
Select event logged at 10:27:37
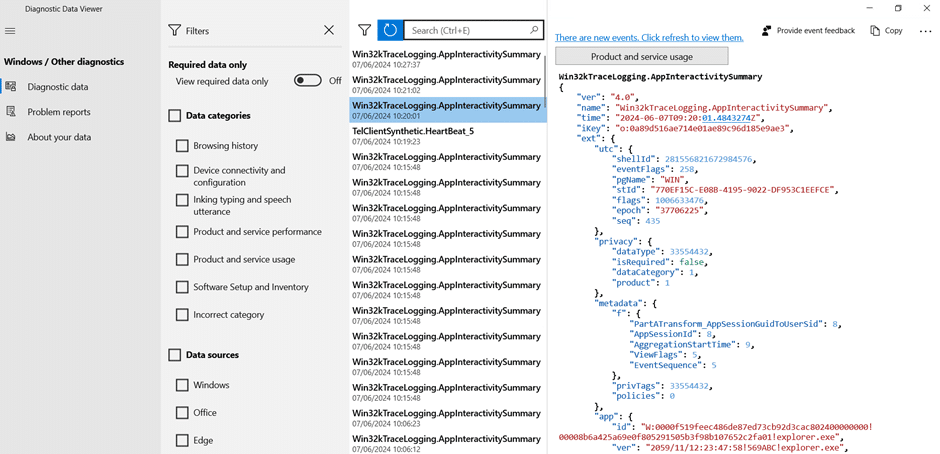tap(447, 59)
